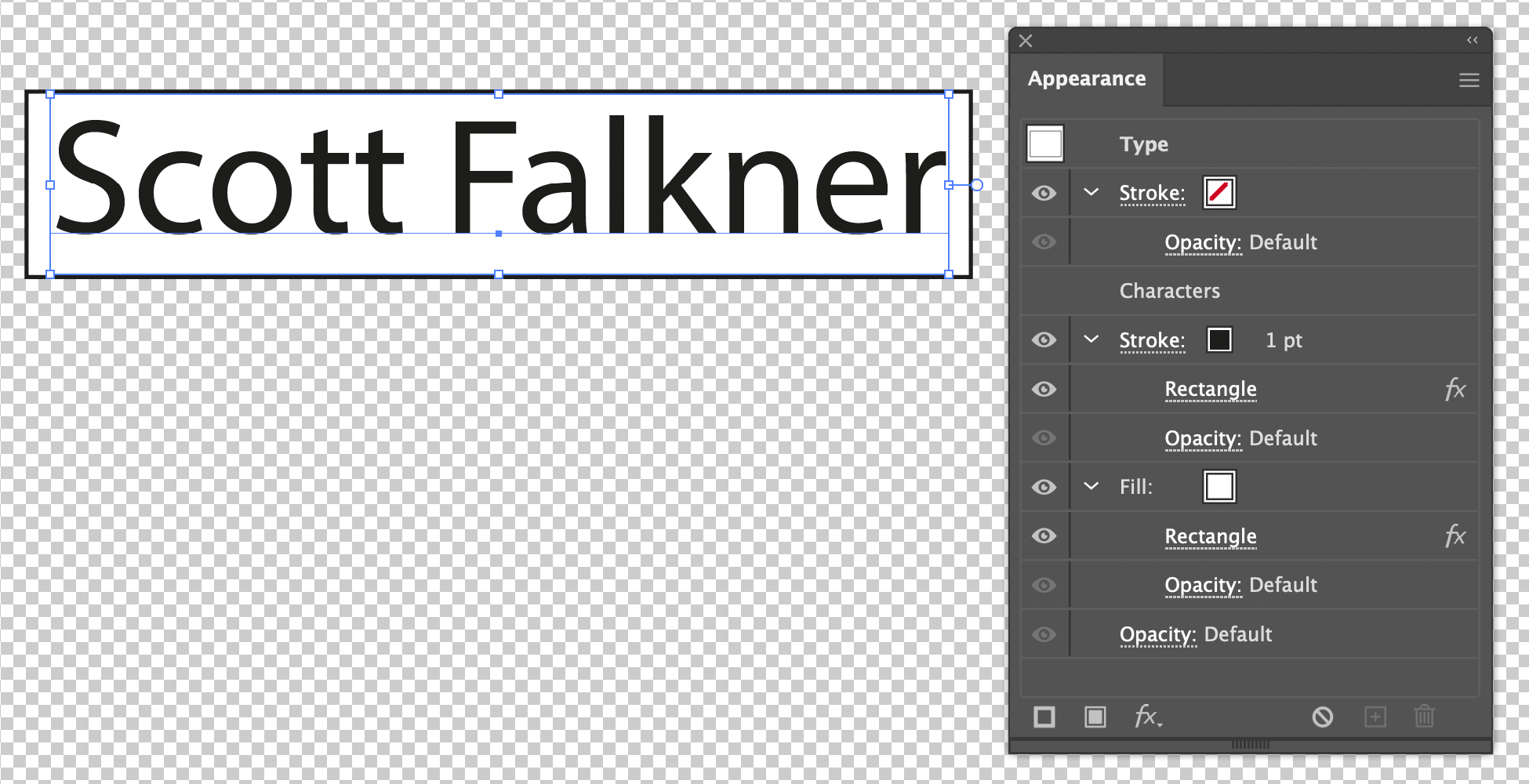Open the Appearance panel flyout menu
1529x784 pixels.
1469,79
